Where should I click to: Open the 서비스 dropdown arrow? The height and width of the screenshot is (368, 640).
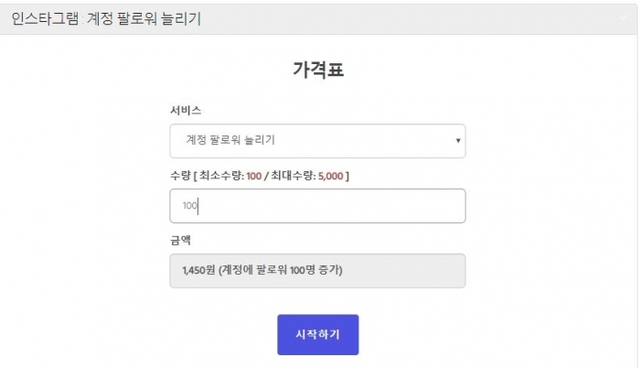(x=458, y=141)
